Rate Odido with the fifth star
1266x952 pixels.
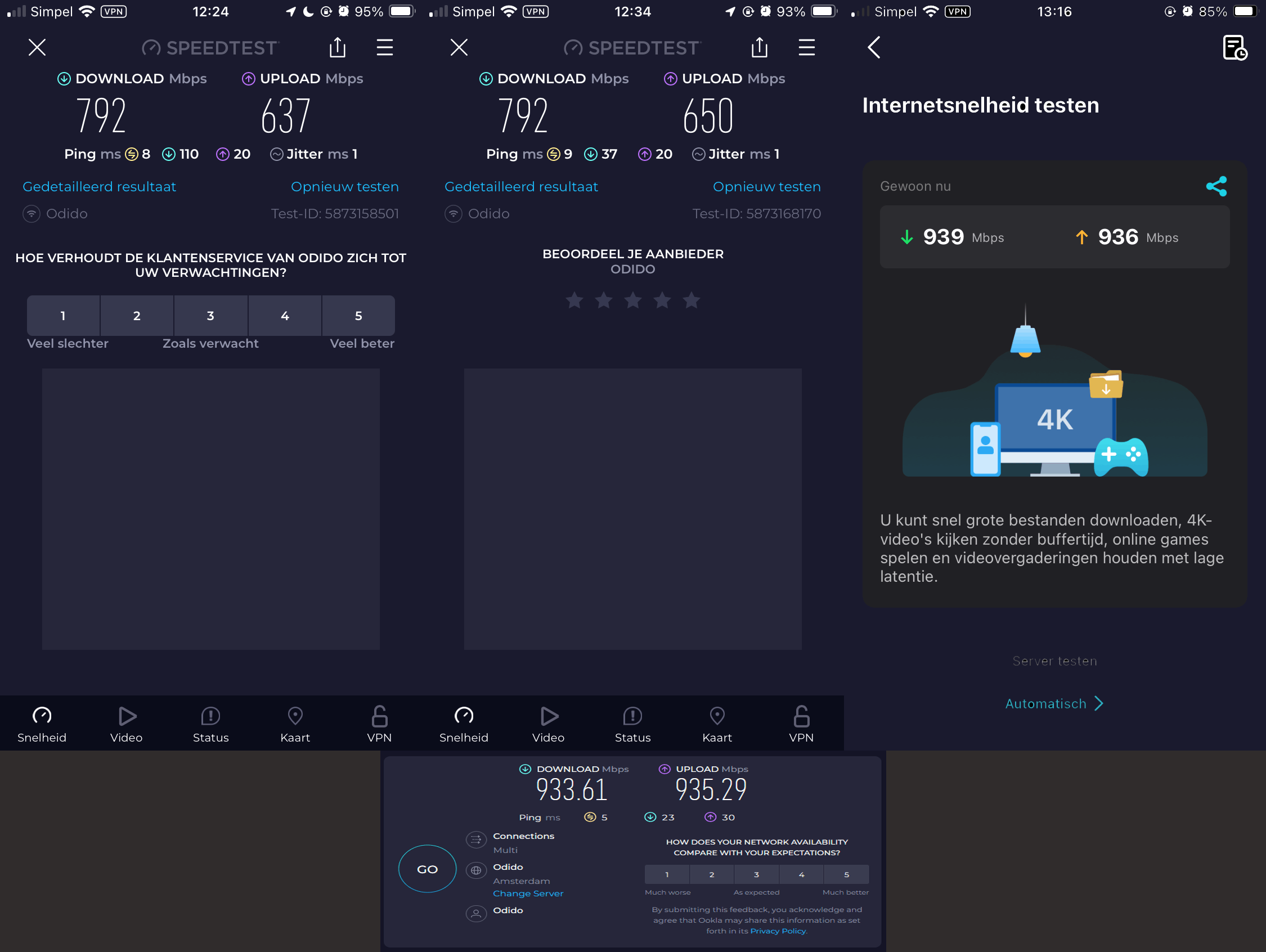coord(692,300)
